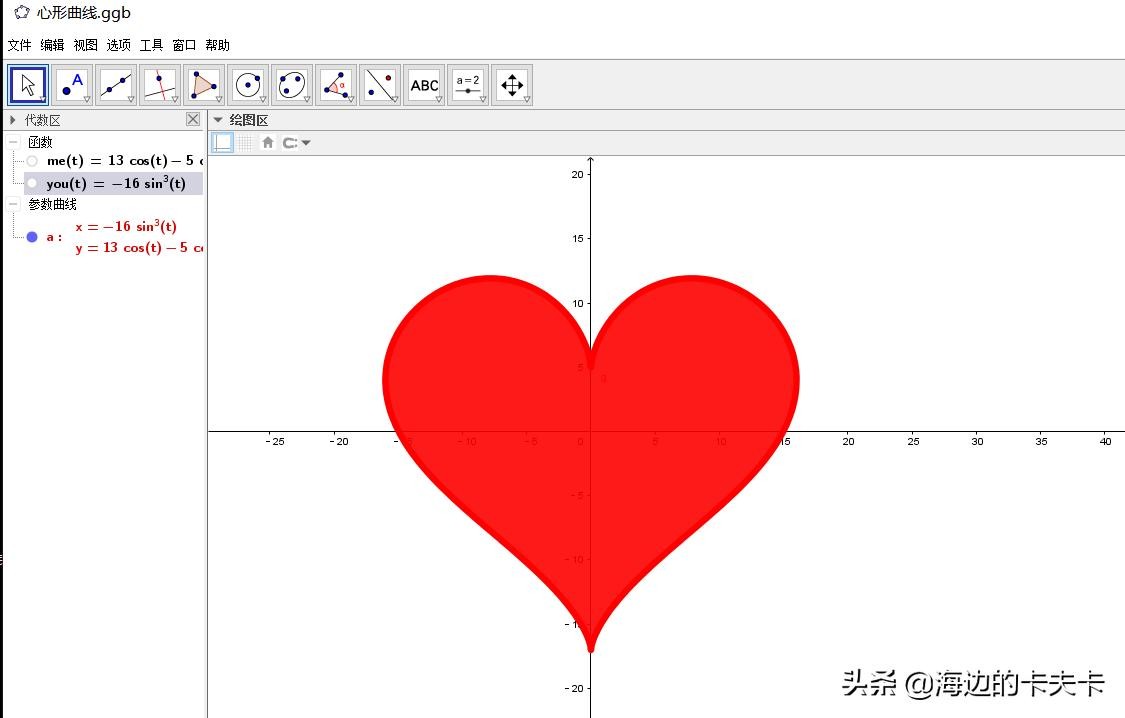Collapse the 参数曲线 tree group

(x=14, y=204)
